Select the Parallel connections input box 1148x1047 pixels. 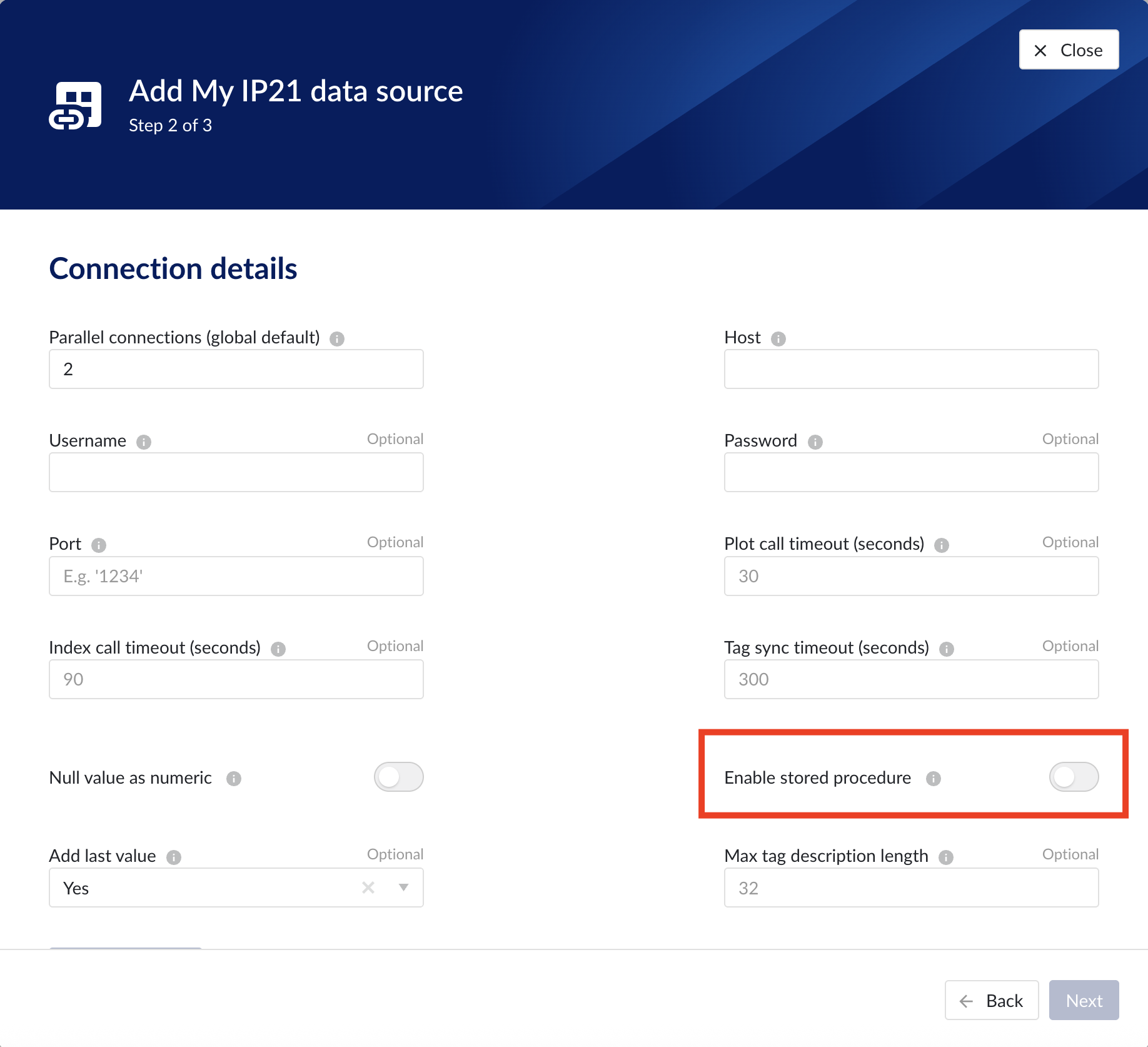click(236, 369)
